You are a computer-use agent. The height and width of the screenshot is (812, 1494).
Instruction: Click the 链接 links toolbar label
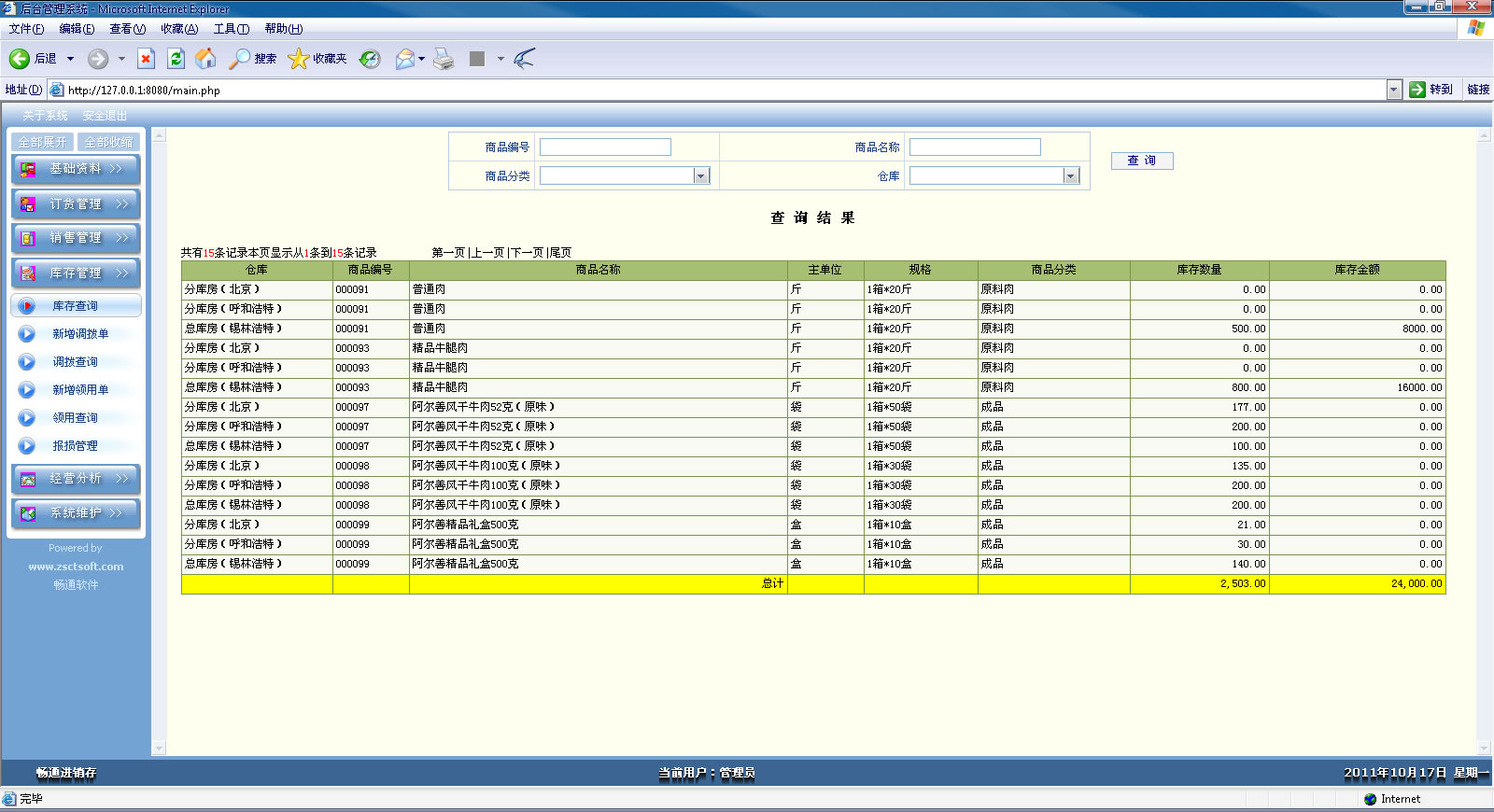1478,90
